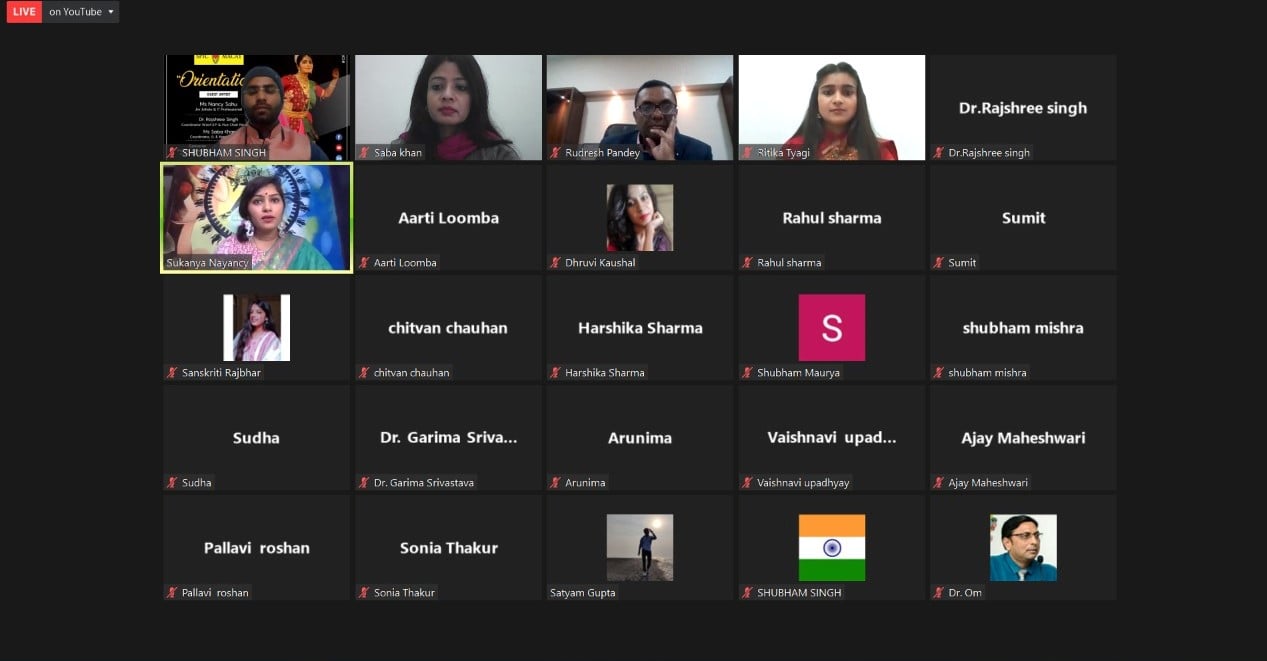Click the muted mic icon beside Sumit's name
This screenshot has height=661, width=1267.
tap(939, 263)
